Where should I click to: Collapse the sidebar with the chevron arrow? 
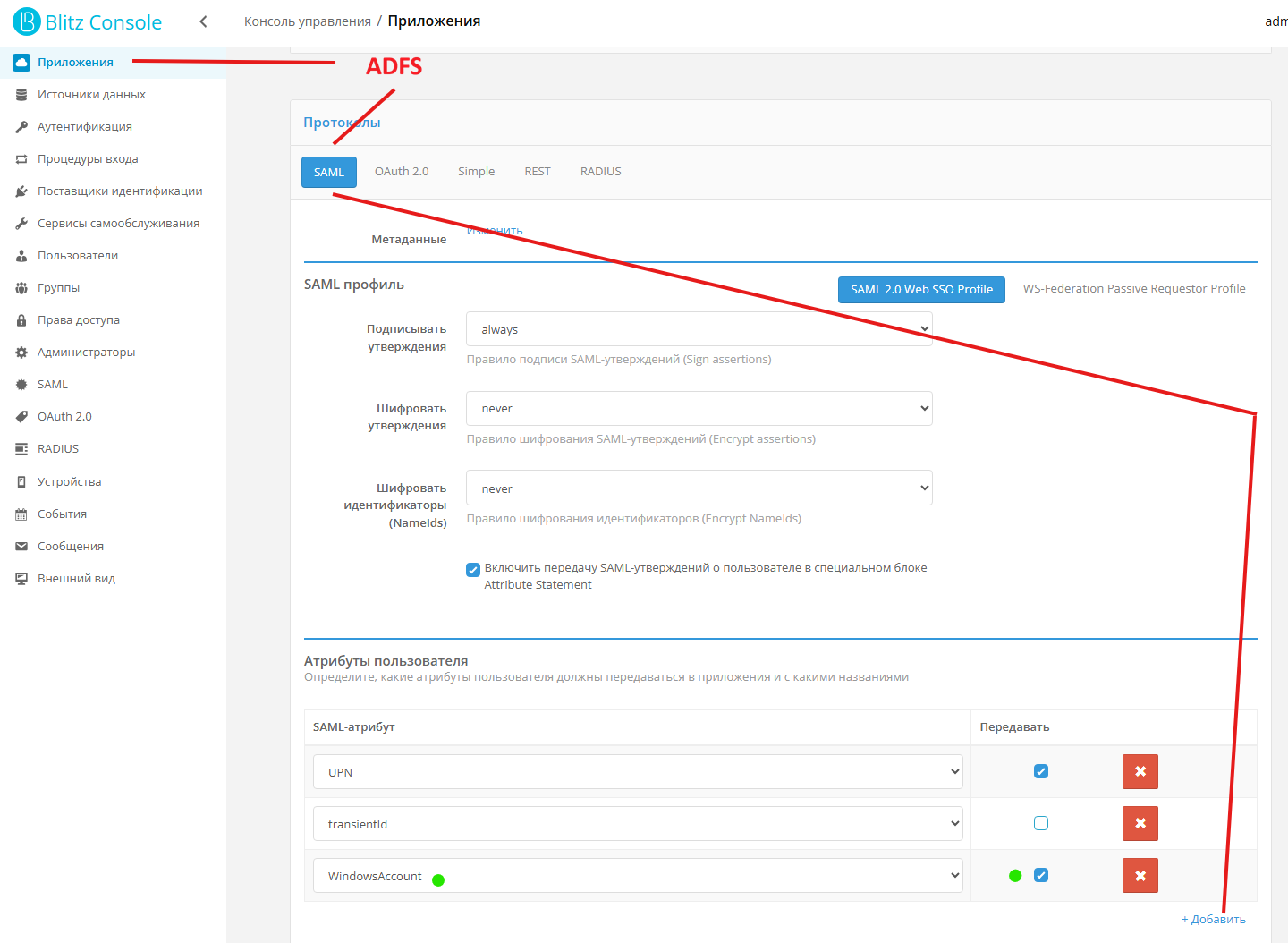pyautogui.click(x=203, y=21)
